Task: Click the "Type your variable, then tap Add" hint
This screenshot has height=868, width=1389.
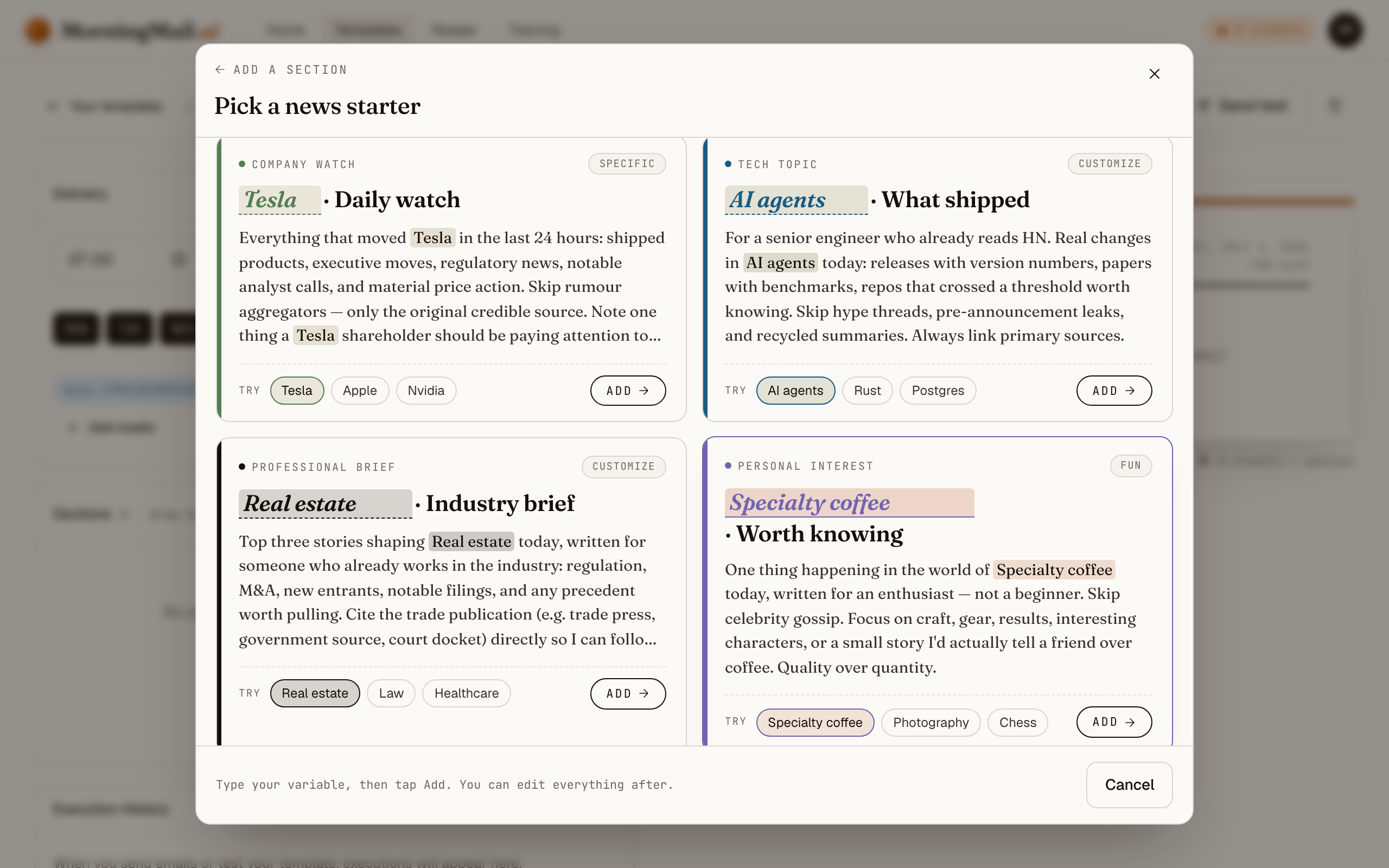Action: pos(444,784)
